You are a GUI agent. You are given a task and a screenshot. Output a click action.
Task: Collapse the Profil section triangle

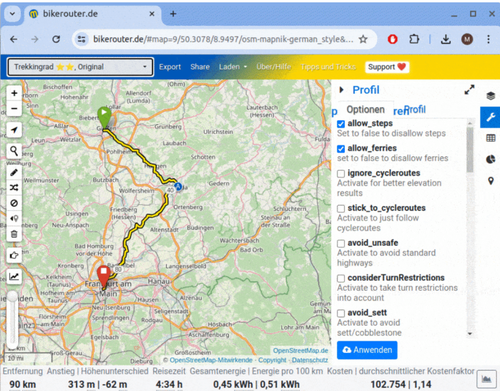coord(341,90)
